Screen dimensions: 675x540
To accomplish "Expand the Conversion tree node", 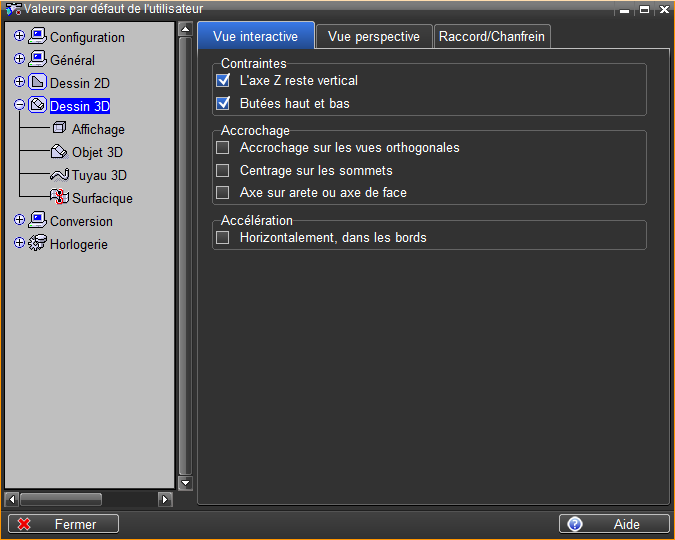I will click(x=19, y=220).
